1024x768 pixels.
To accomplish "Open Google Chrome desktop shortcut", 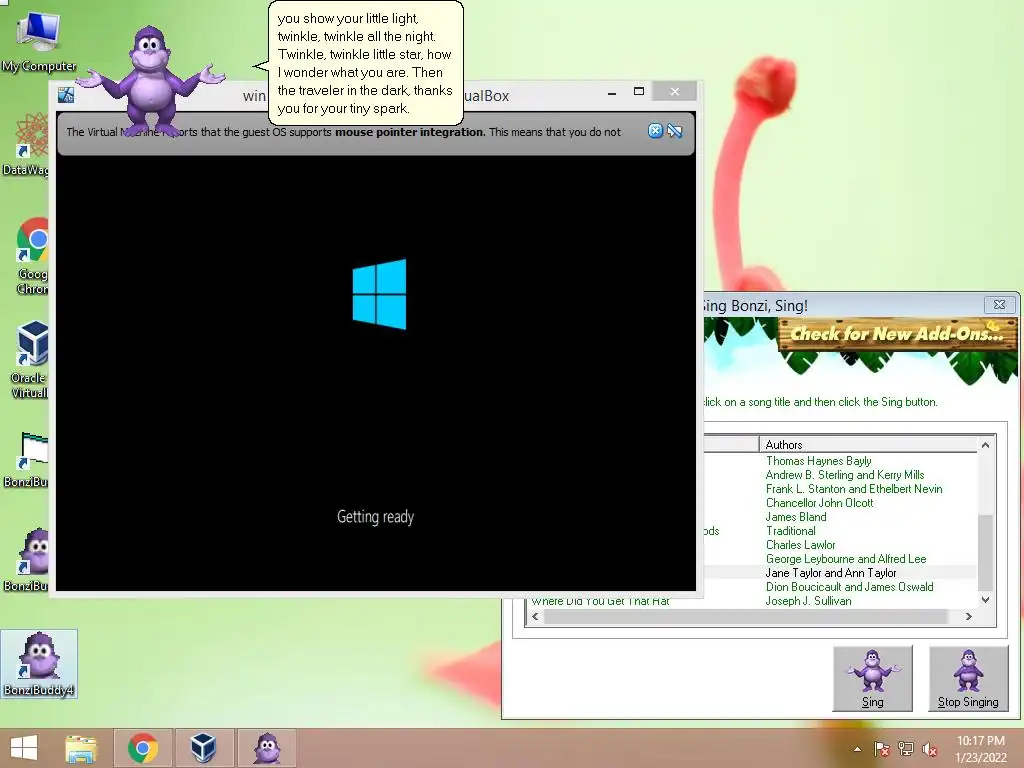I will pos(31,256).
